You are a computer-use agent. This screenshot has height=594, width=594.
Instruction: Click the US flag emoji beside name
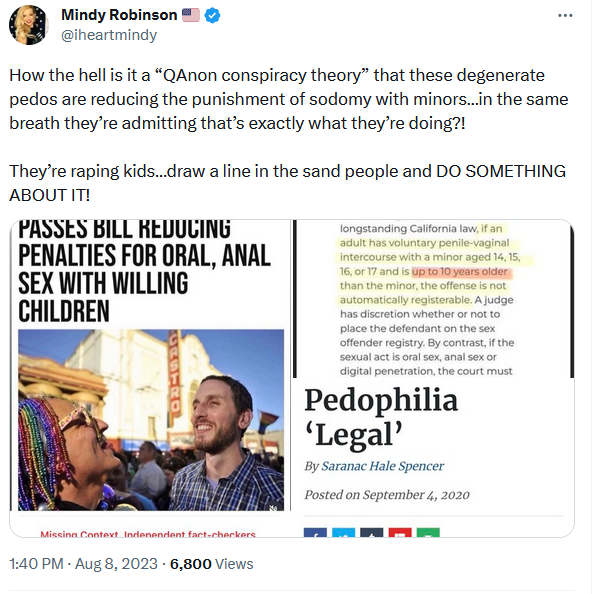[191, 15]
